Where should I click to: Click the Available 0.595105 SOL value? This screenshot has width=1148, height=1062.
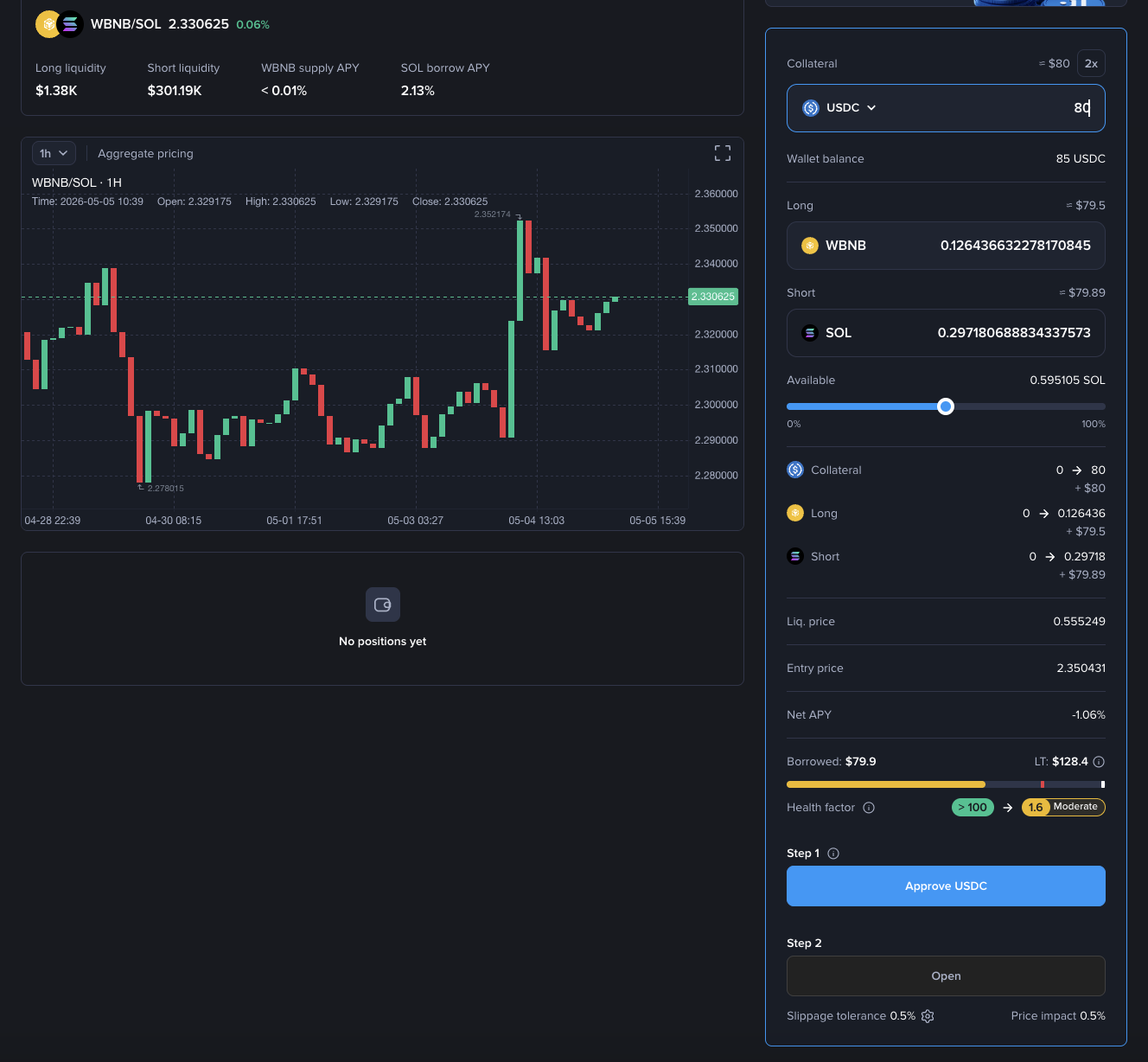pos(1068,381)
